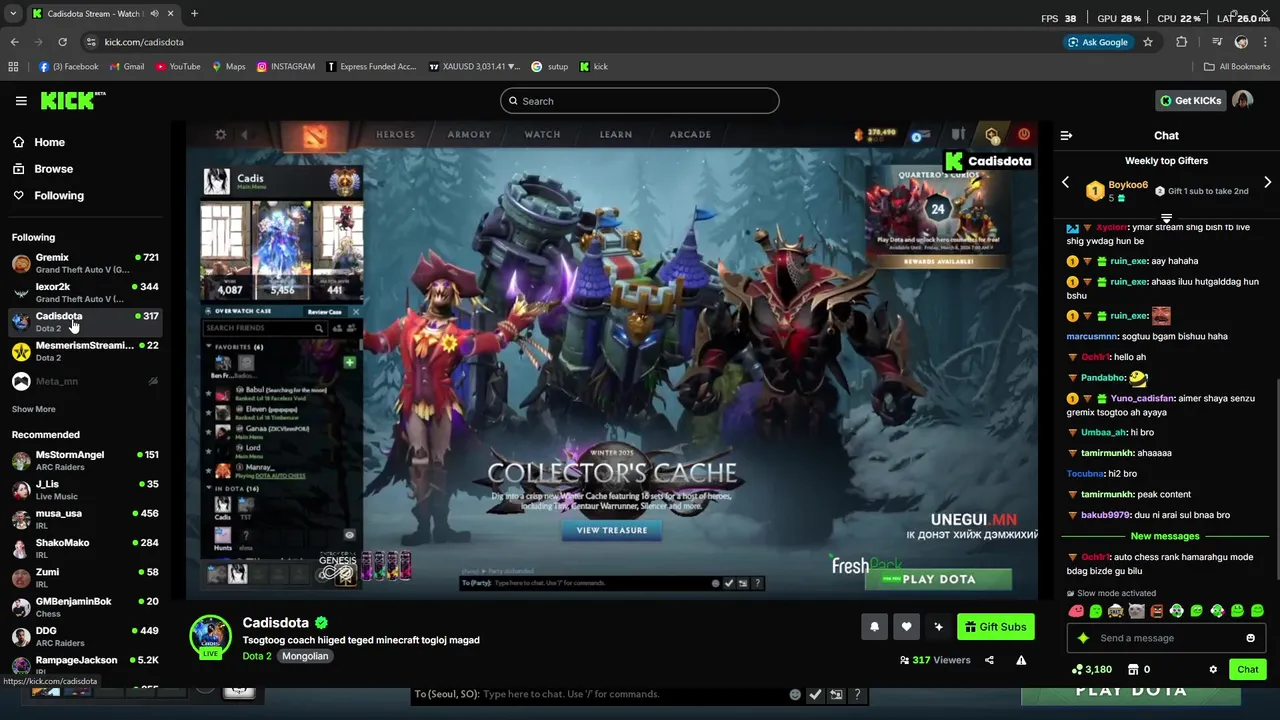
Task: Open the chat shop icon showing 0
Action: pos(1133,670)
